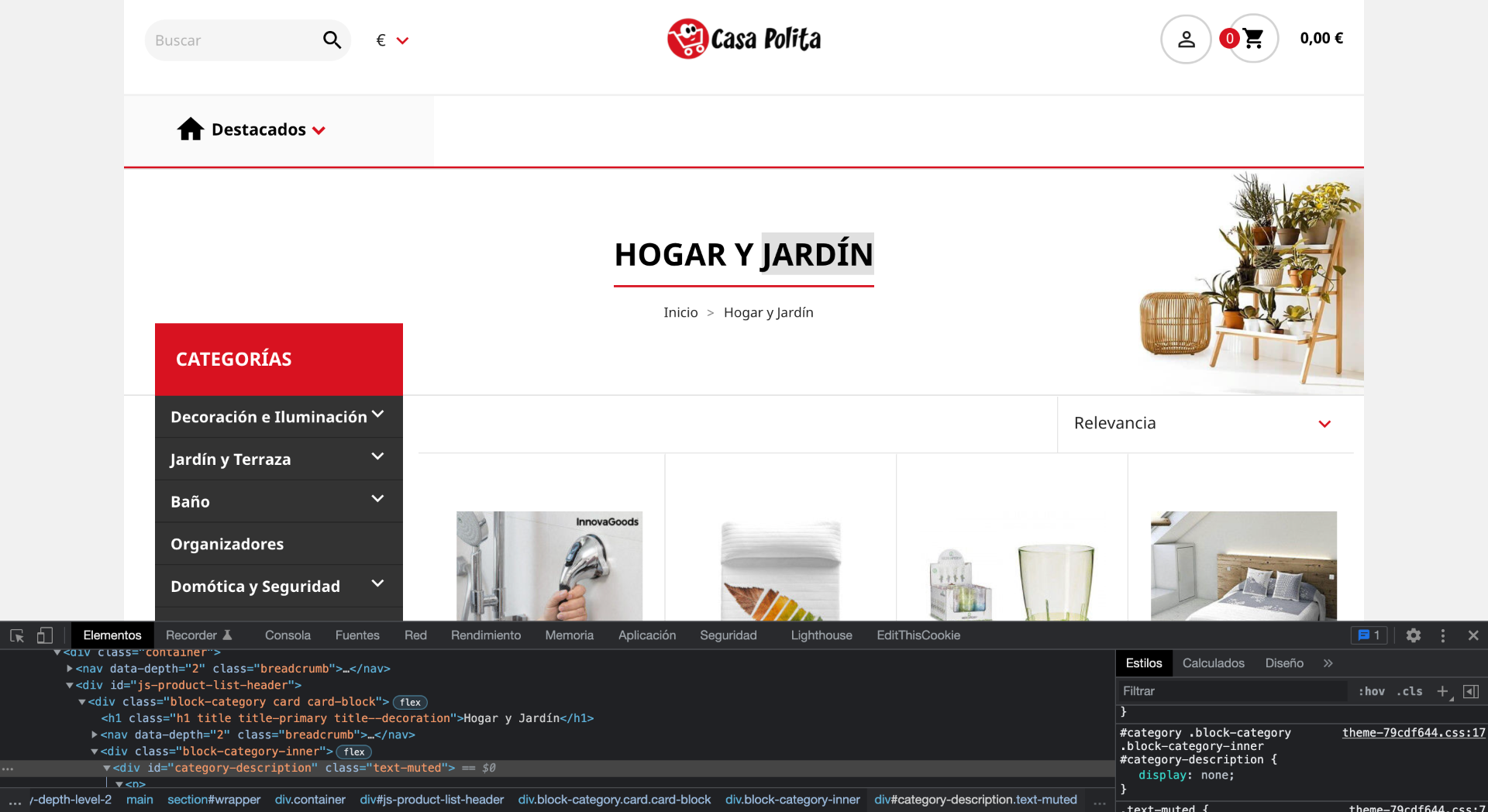Open the Relevancia sort dropdown
The width and height of the screenshot is (1488, 812).
pyautogui.click(x=1202, y=423)
